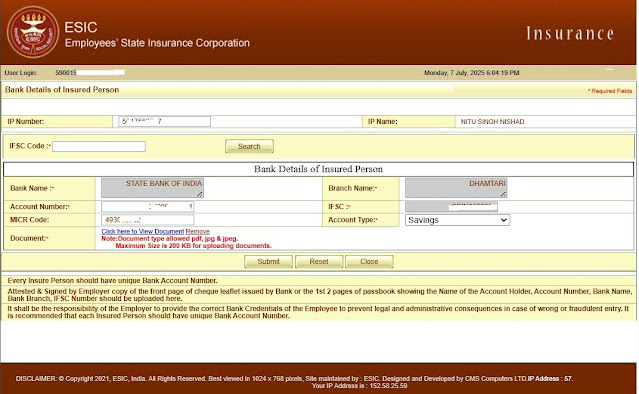Click the resize grip of Bank Name box

[x=200, y=194]
